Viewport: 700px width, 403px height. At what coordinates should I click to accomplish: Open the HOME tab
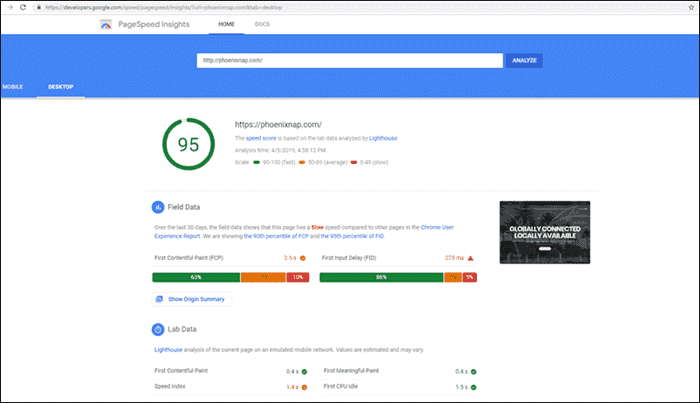click(226, 24)
